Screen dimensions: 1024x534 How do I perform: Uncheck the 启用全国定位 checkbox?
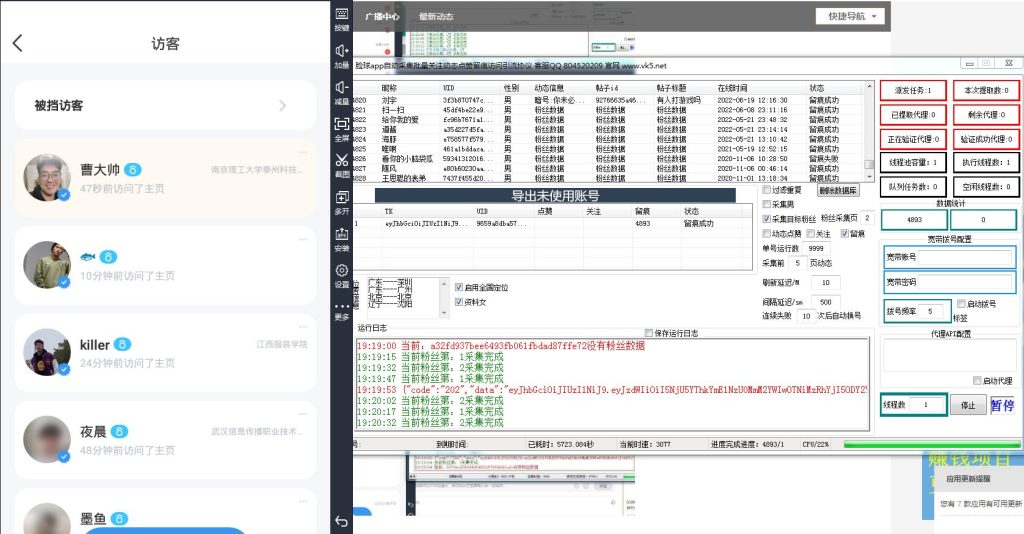coord(459,287)
